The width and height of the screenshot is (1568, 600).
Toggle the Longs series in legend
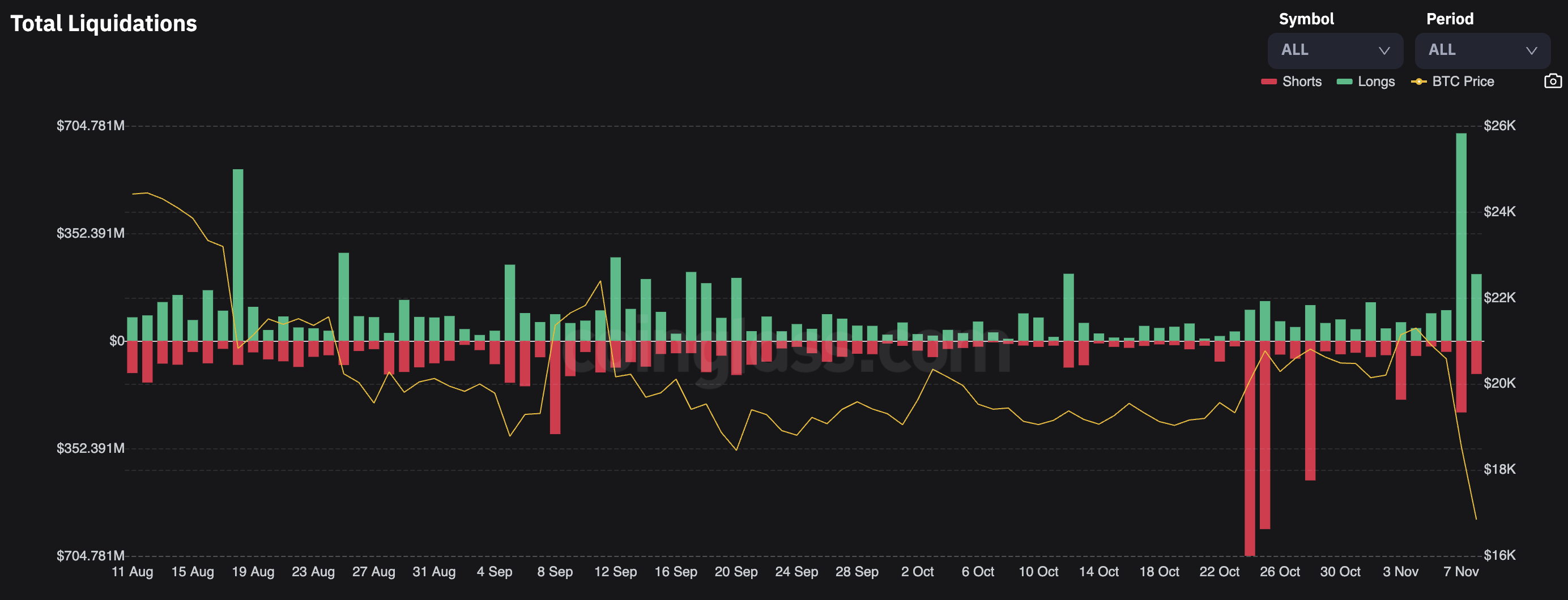point(1365,82)
